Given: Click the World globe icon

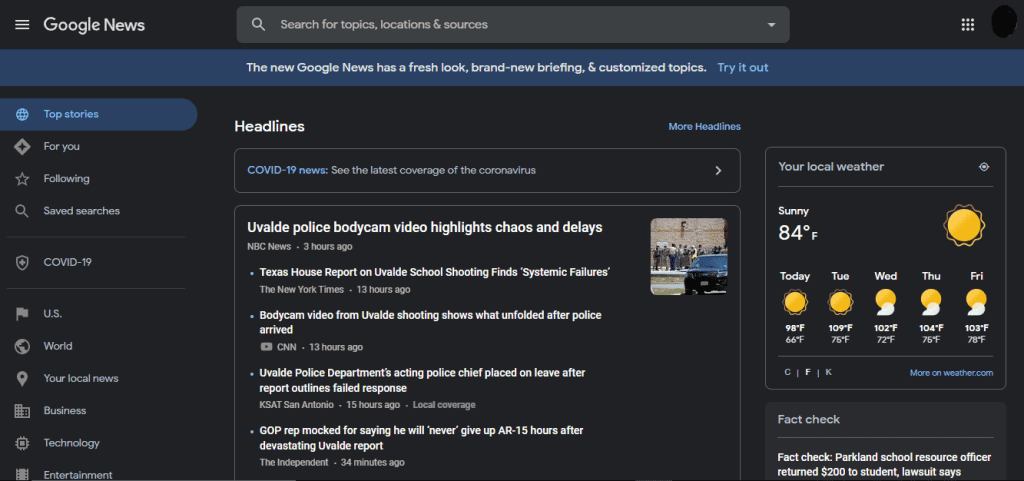Looking at the screenshot, I should coord(22,346).
